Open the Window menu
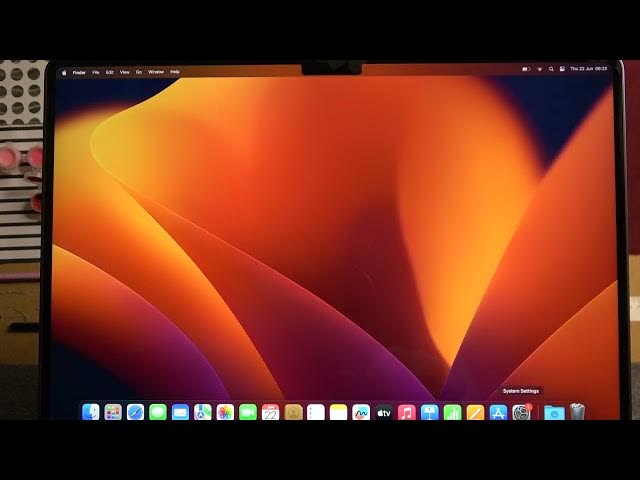 156,72
